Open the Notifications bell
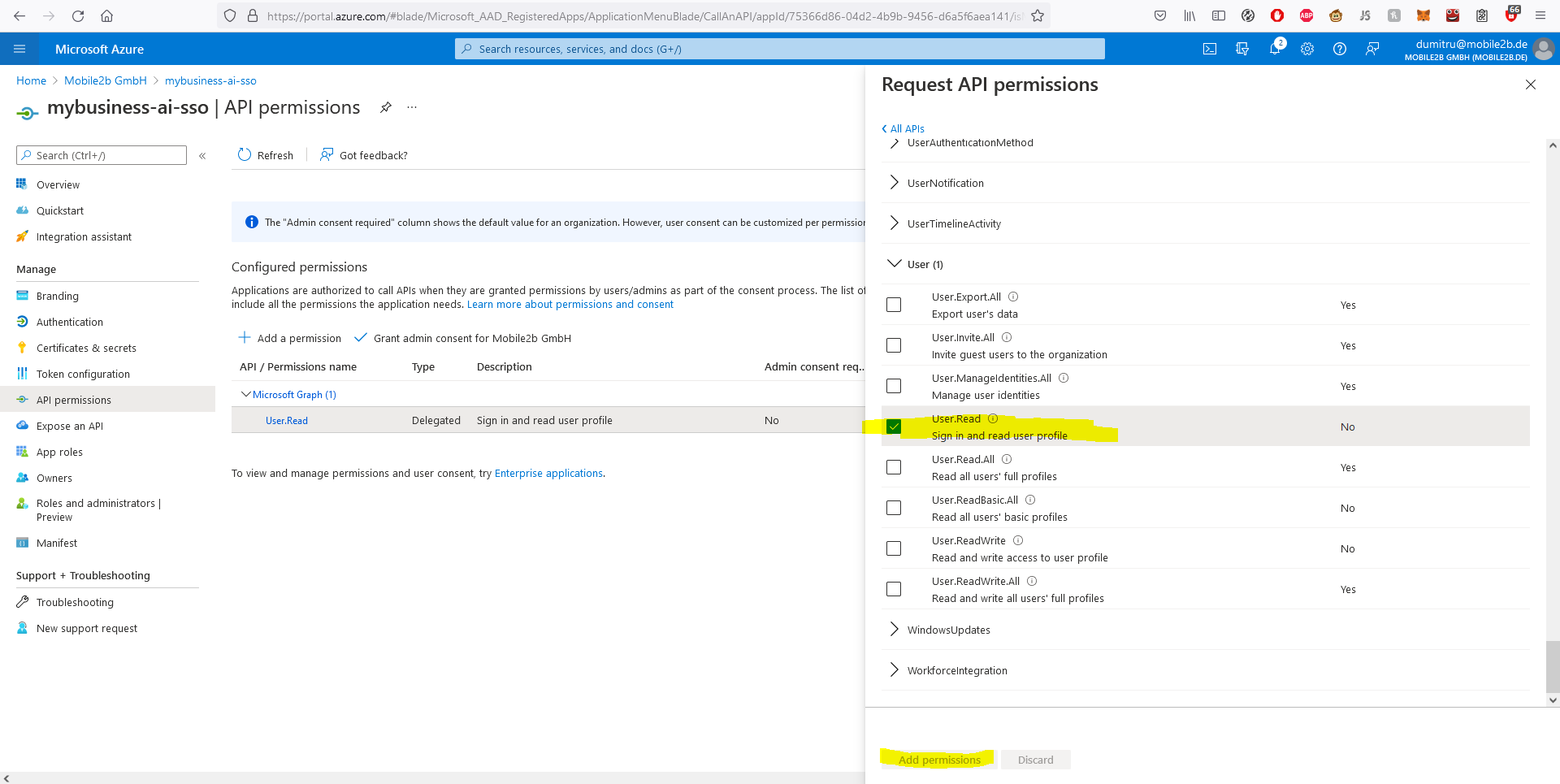The height and width of the screenshot is (784, 1560). point(1275,49)
